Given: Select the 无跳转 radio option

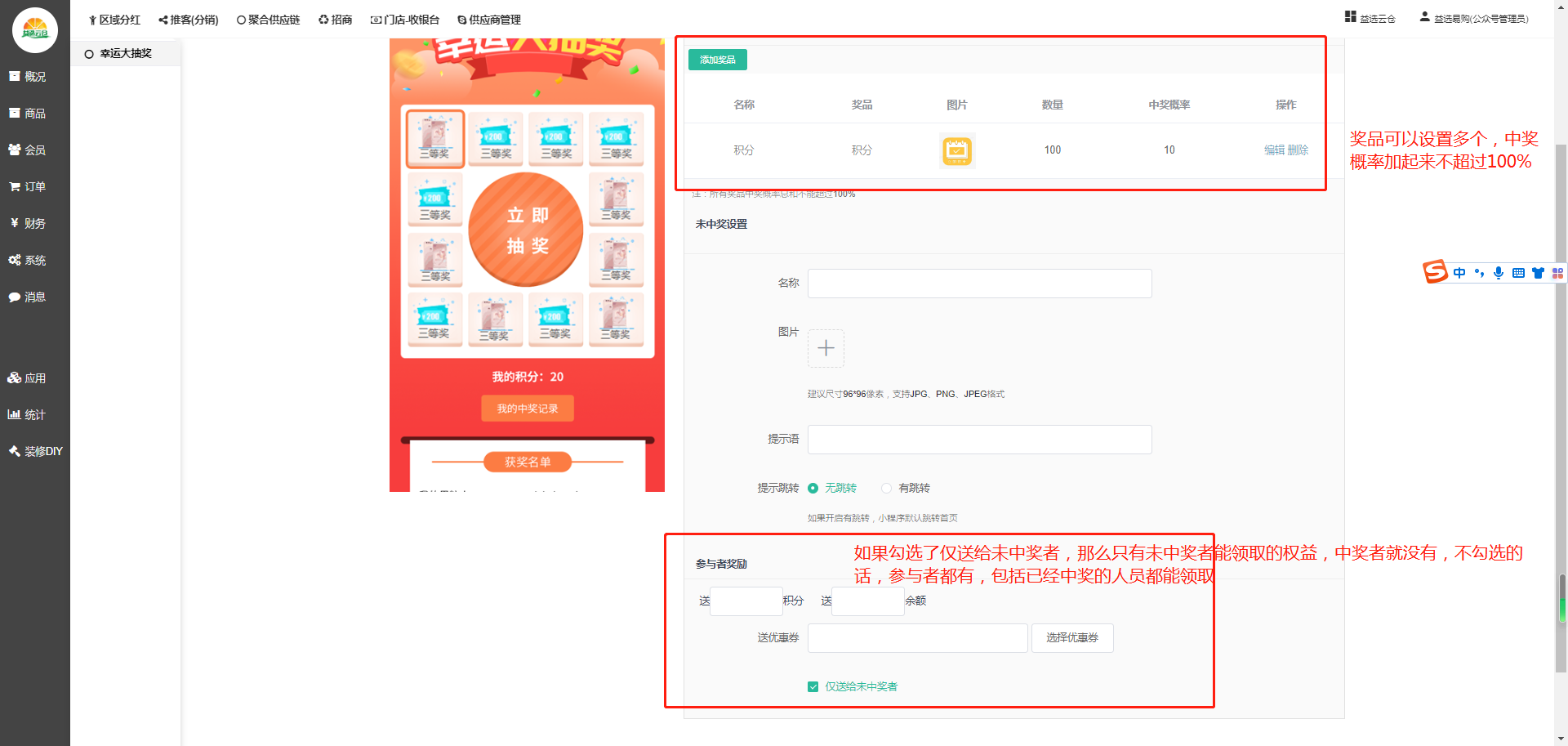Looking at the screenshot, I should pyautogui.click(x=813, y=489).
